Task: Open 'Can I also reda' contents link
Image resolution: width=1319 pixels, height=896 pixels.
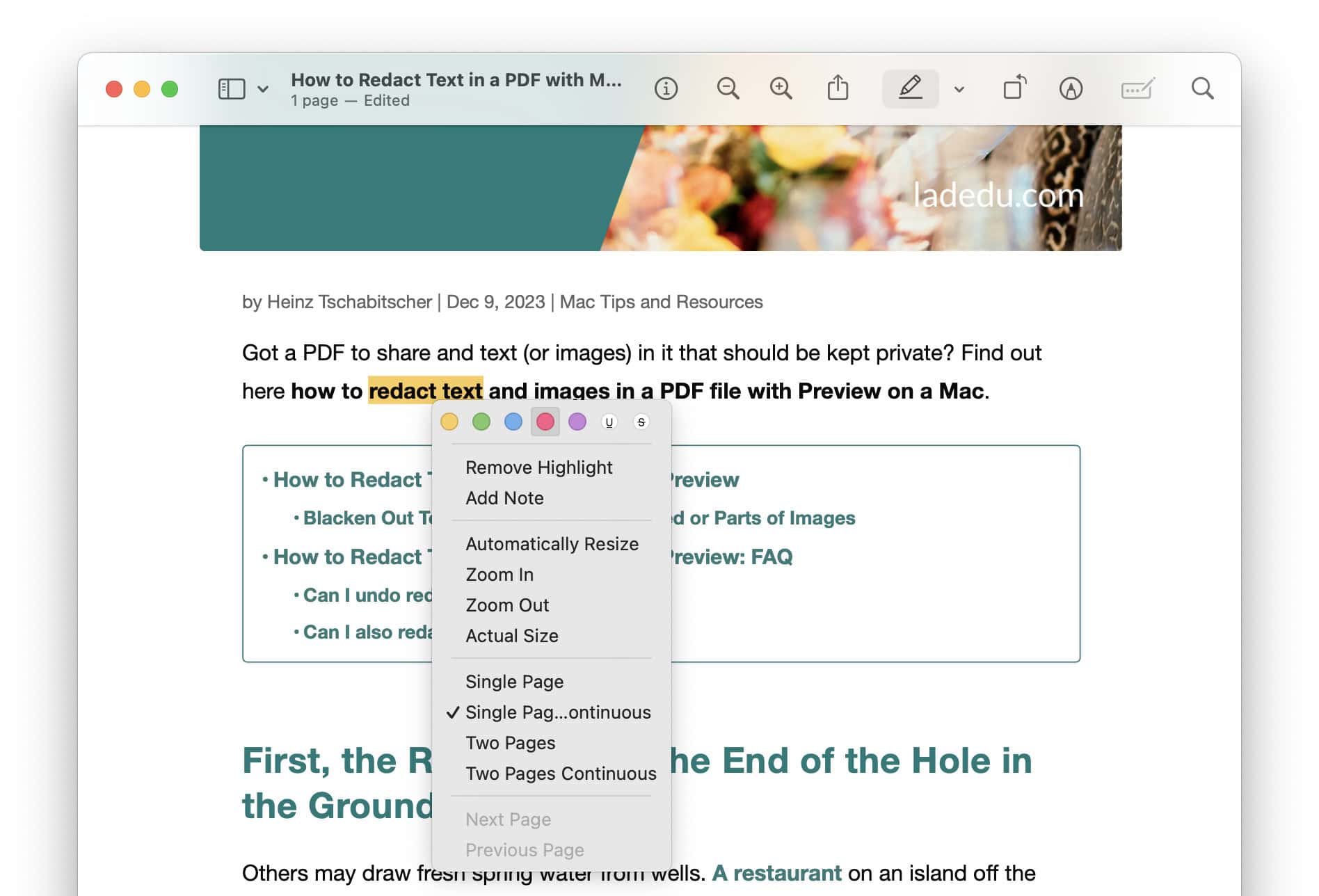Action: pyautogui.click(x=367, y=632)
